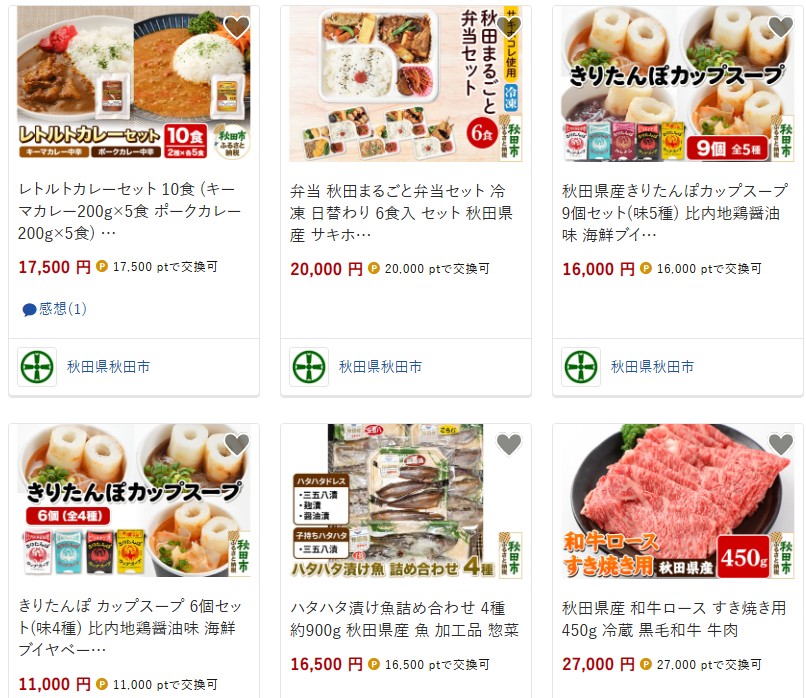The width and height of the screenshot is (806, 698).
Task: Open ハタハタ漬け魚詰め合わせ 4種 product title
Action: (405, 619)
